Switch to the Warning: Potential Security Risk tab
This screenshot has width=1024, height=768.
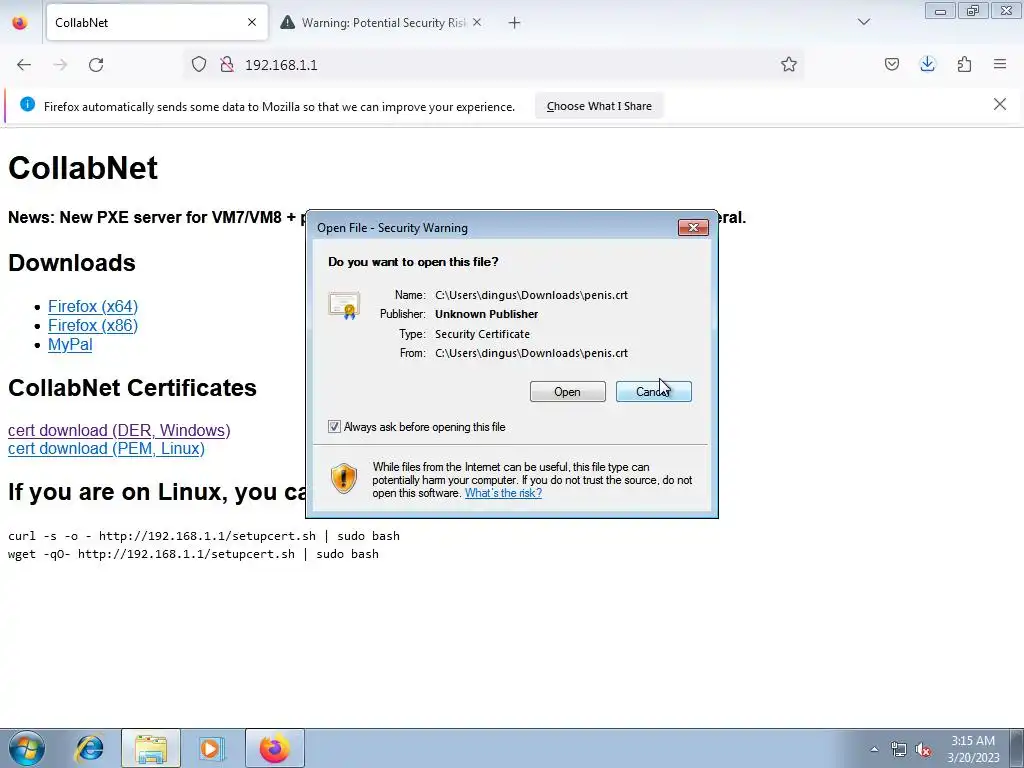tap(382, 22)
